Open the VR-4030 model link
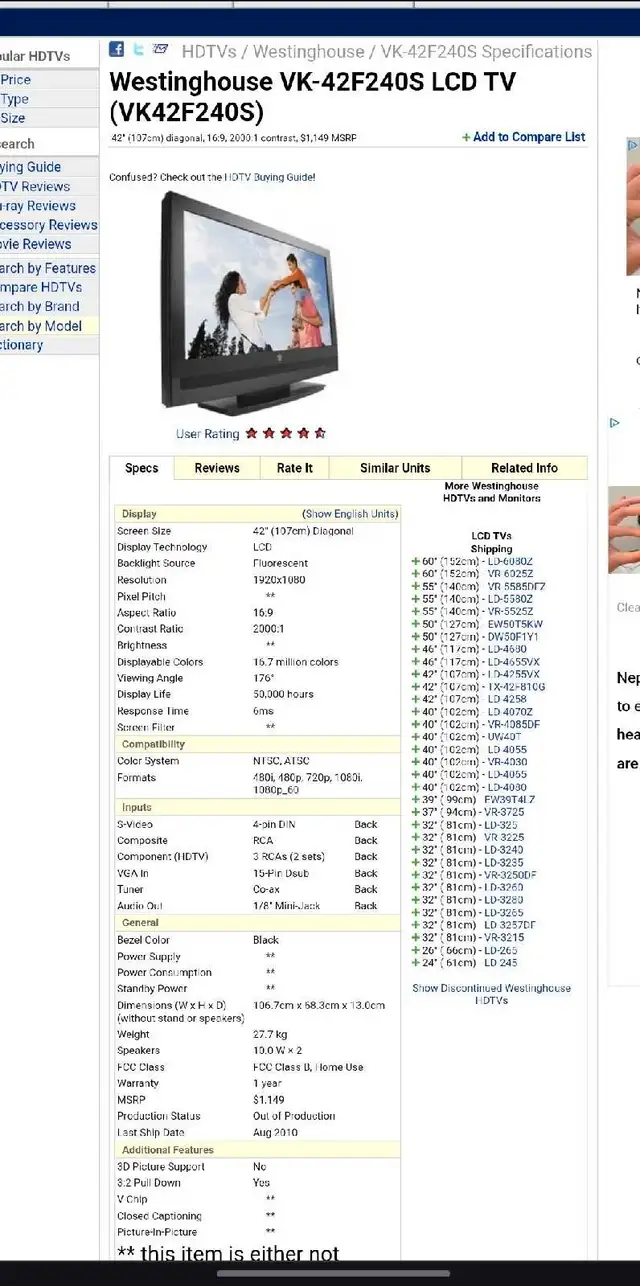 [506, 762]
